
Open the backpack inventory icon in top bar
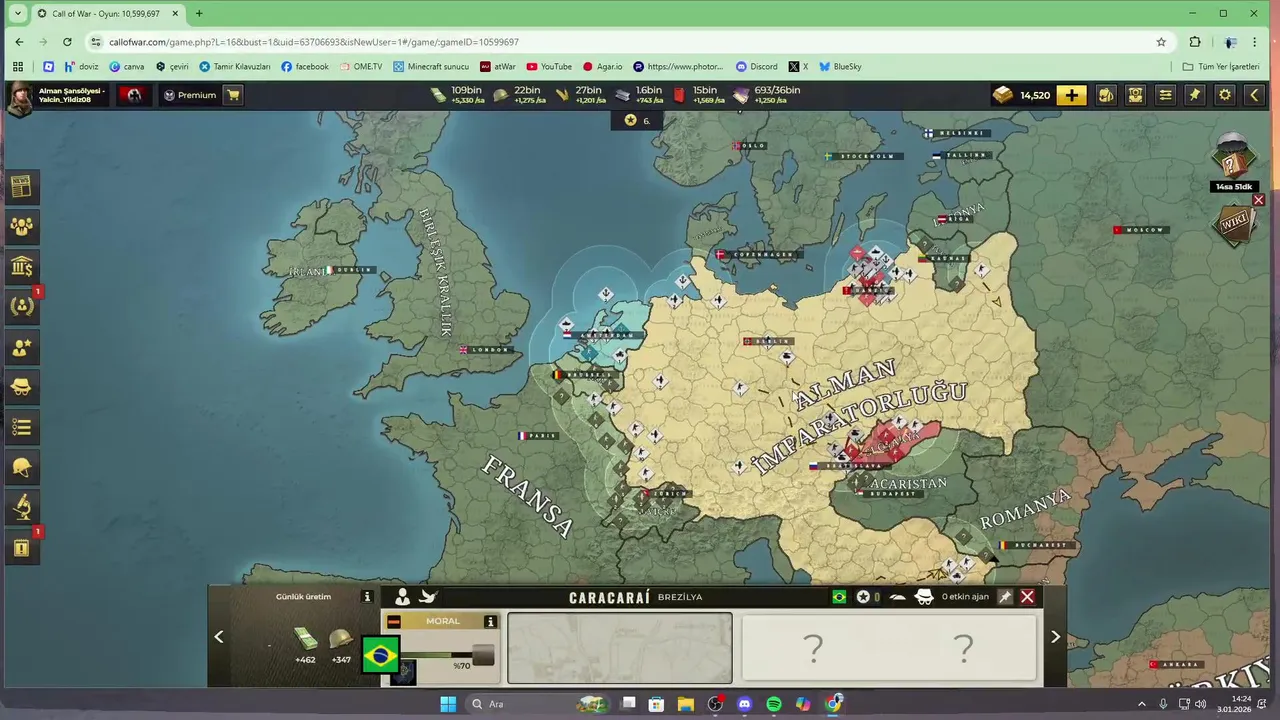(1106, 95)
